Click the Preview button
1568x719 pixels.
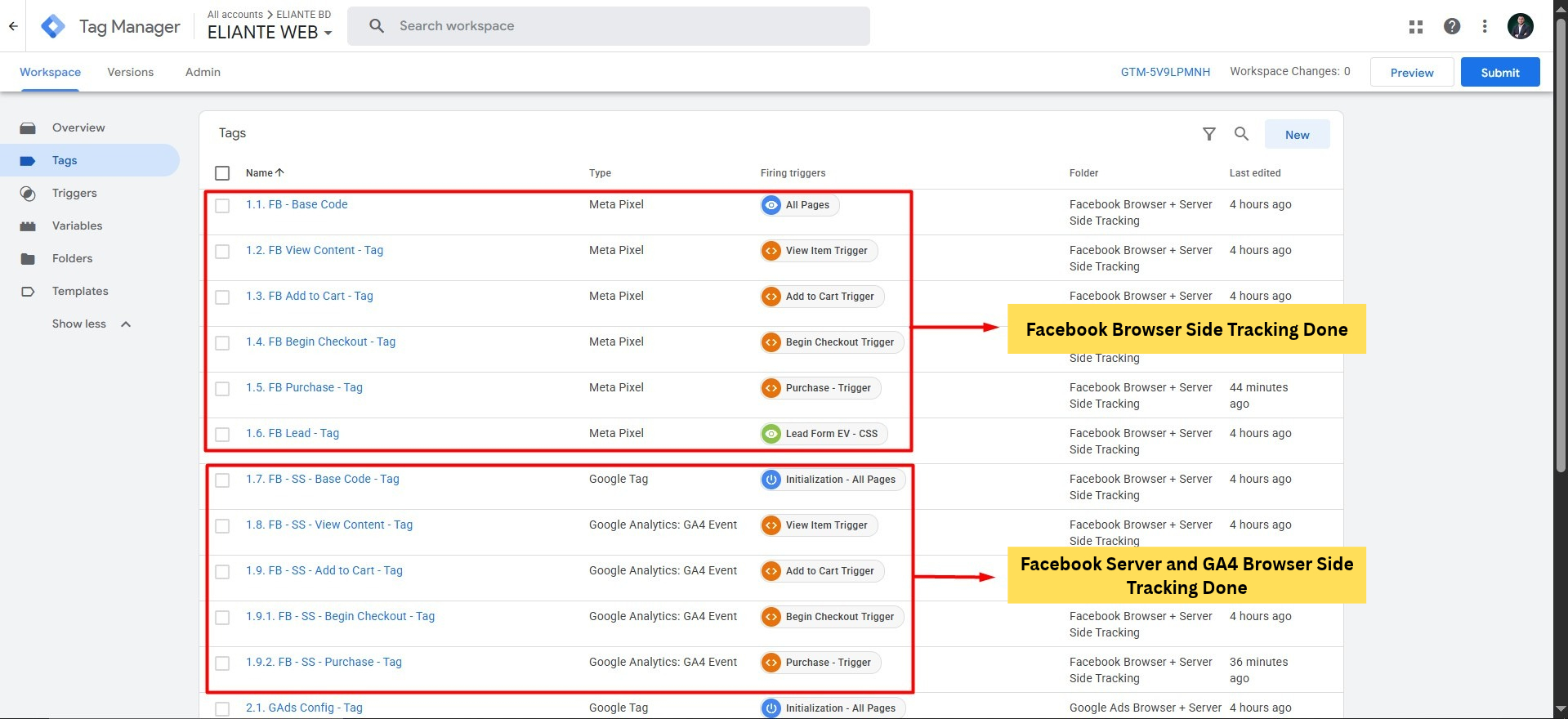1411,72
